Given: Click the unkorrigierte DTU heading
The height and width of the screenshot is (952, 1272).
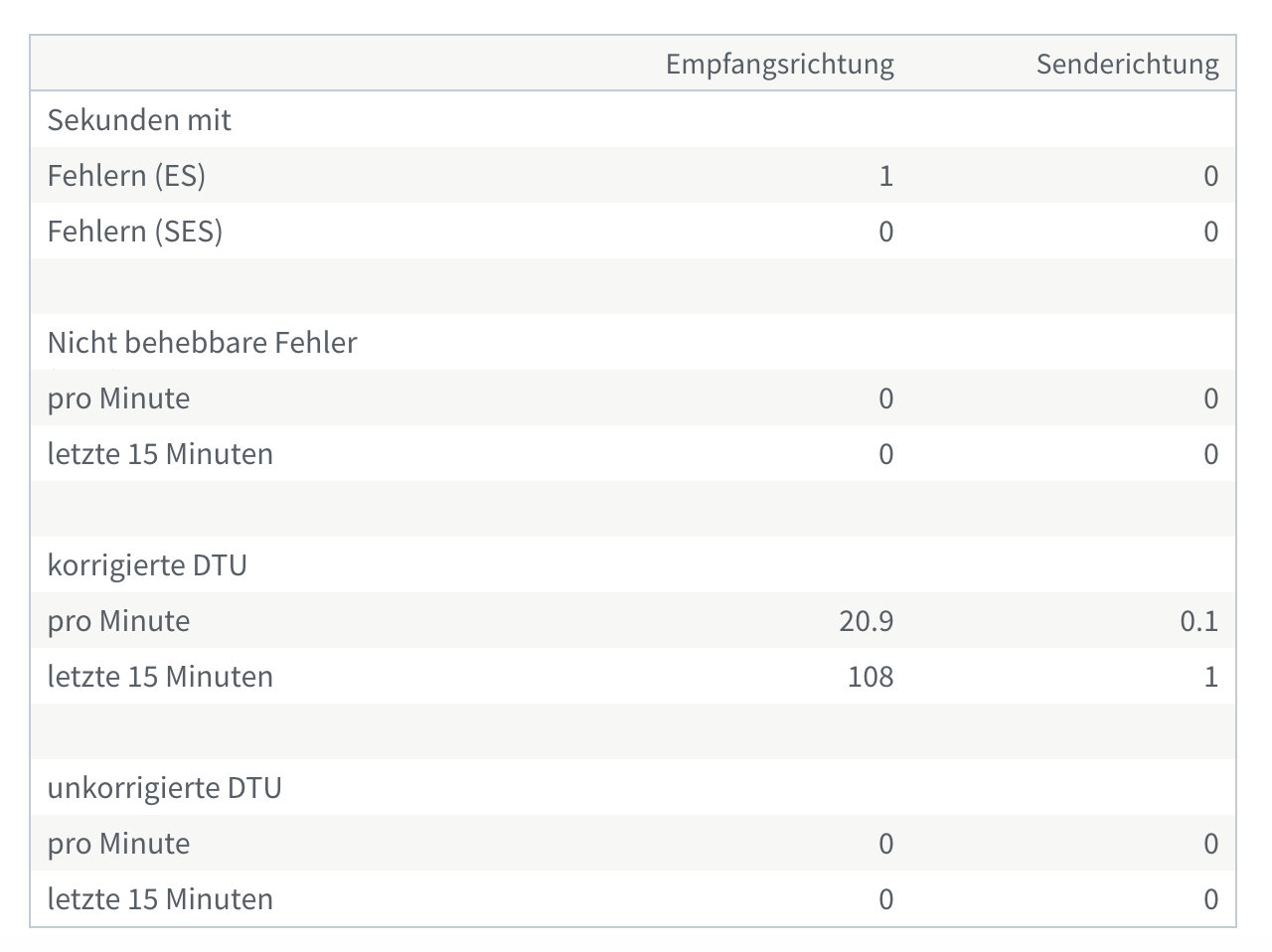Looking at the screenshot, I should pos(165,788).
